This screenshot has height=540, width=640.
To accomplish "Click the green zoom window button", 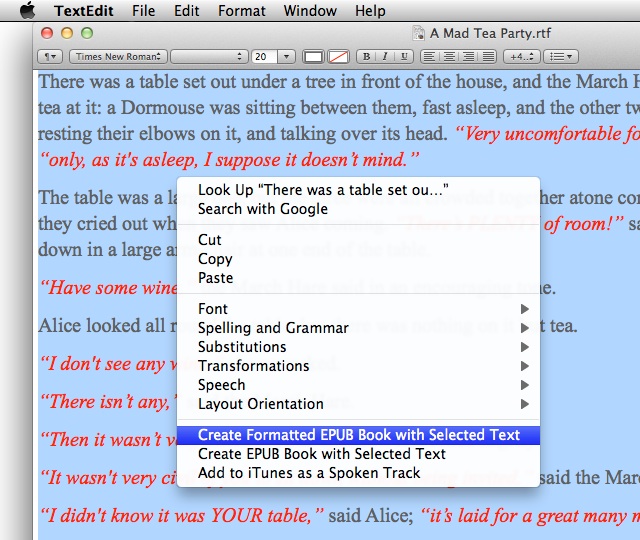I will [x=87, y=33].
